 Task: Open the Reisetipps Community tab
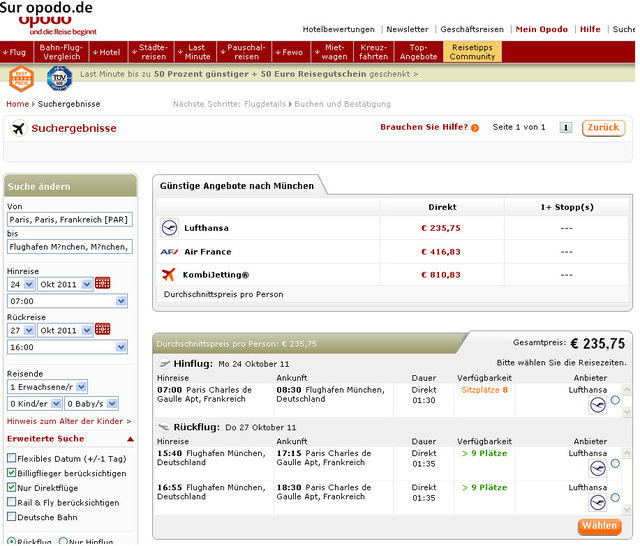click(472, 52)
